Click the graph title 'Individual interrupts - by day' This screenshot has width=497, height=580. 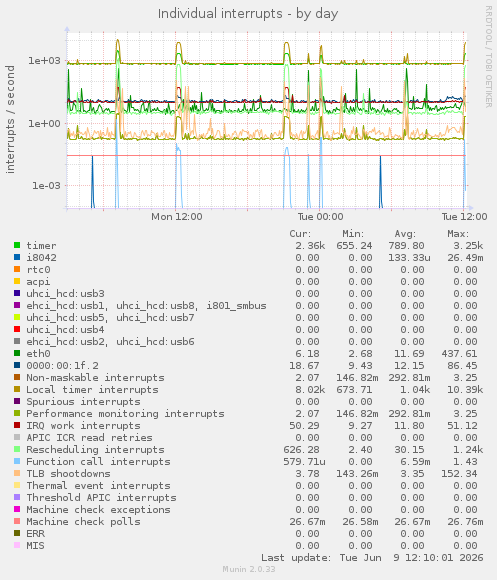[248, 14]
